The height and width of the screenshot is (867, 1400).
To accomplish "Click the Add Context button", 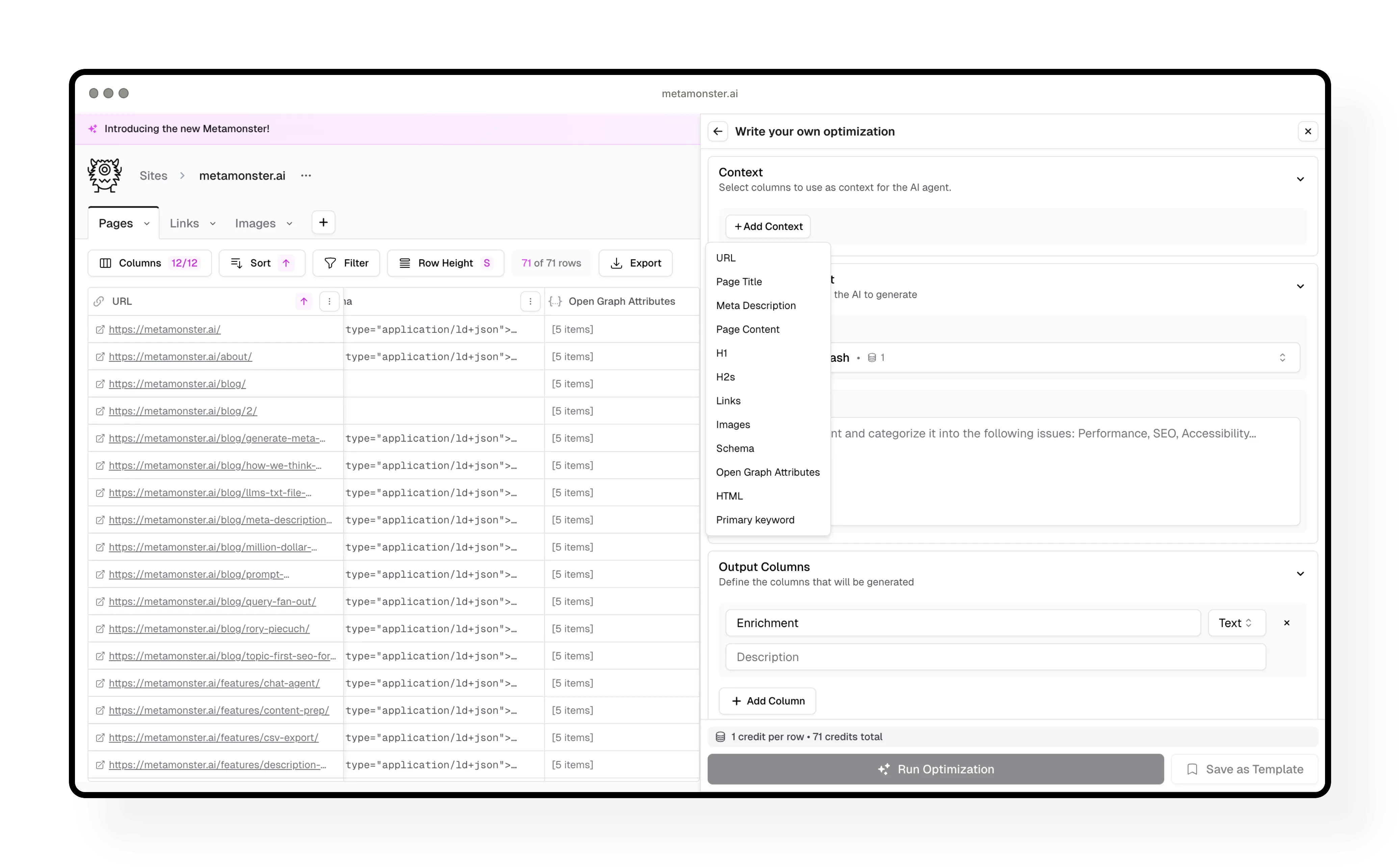I will coord(768,226).
